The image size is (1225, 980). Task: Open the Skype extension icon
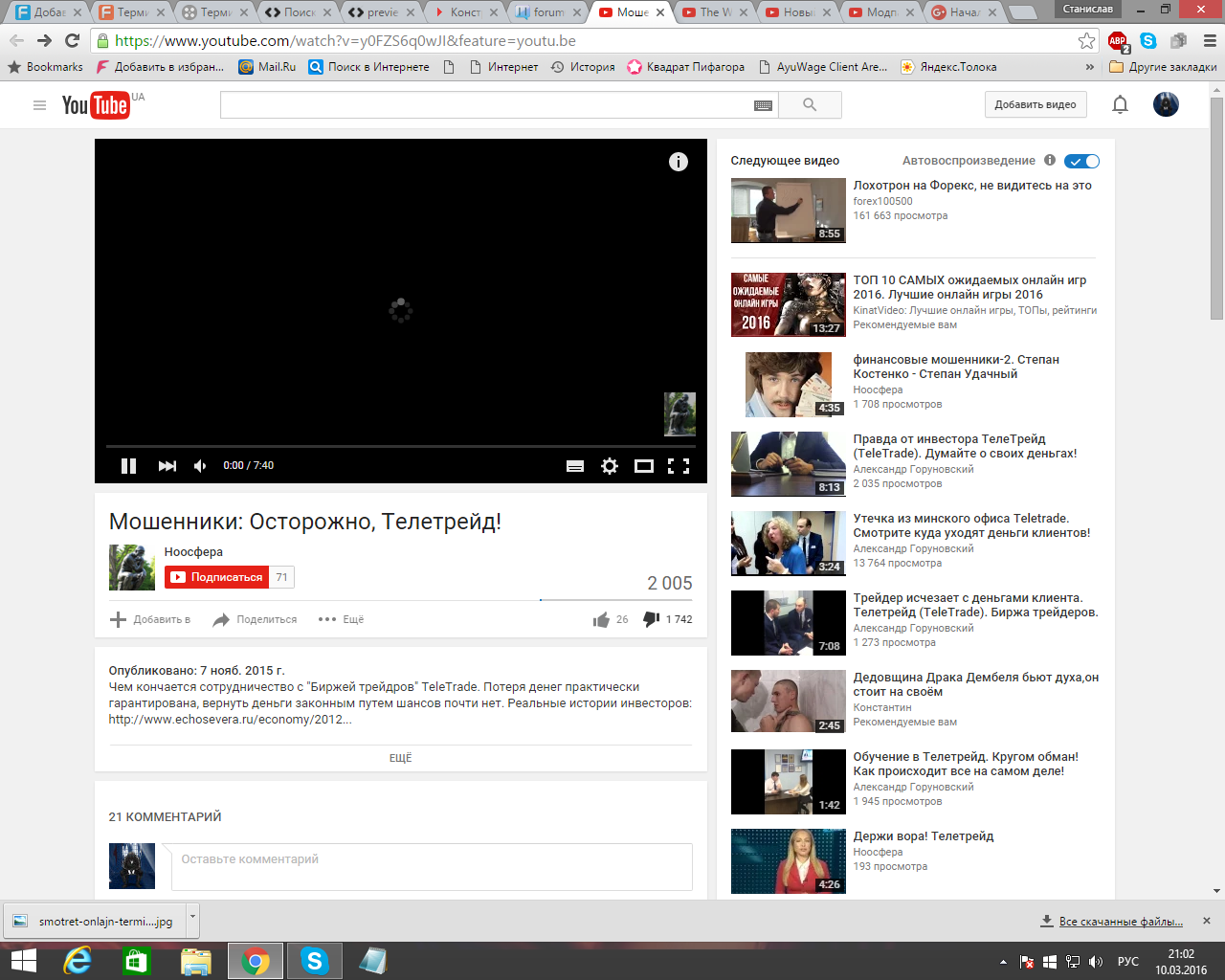(x=1148, y=40)
